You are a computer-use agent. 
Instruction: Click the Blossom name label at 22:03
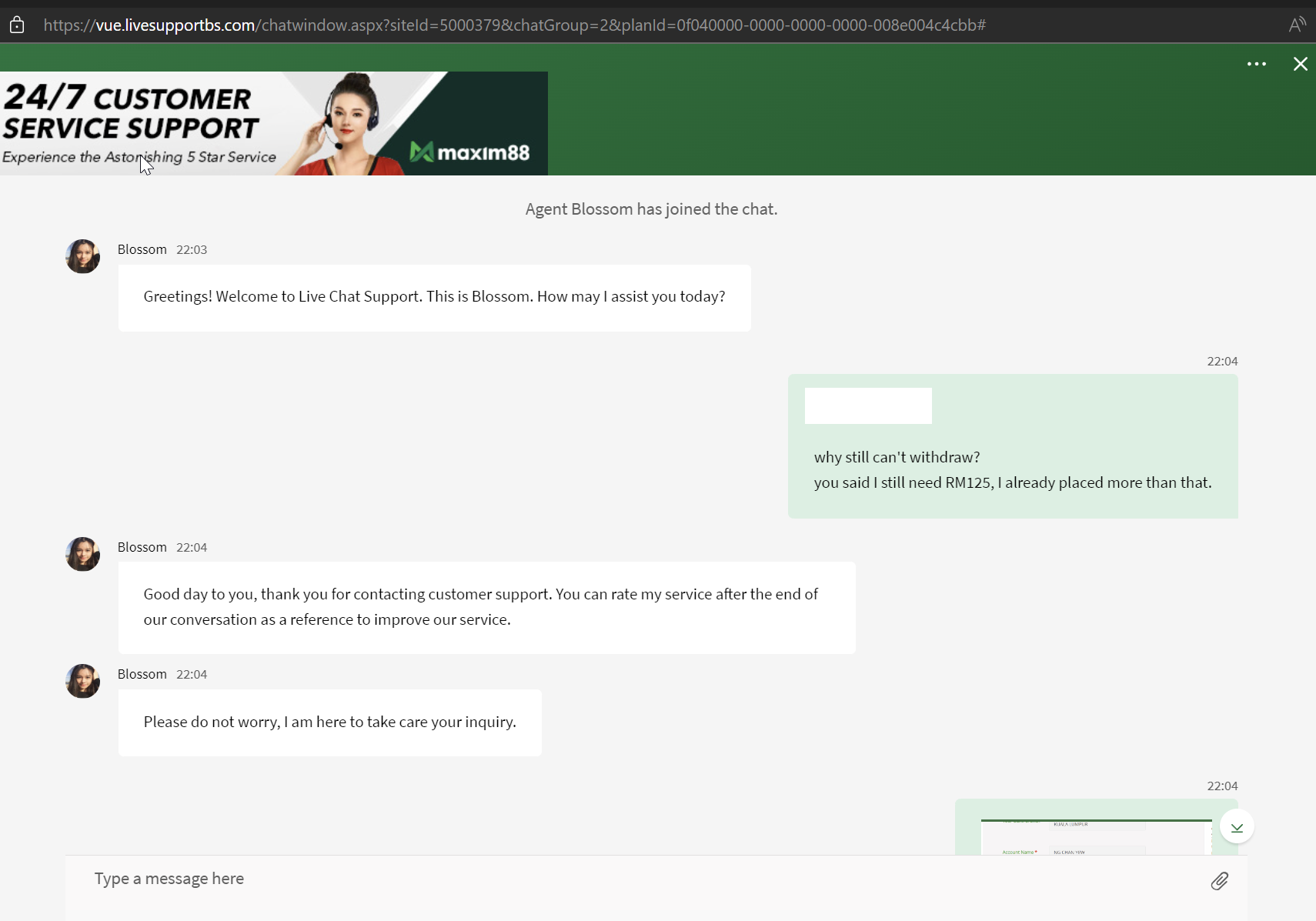(142, 249)
